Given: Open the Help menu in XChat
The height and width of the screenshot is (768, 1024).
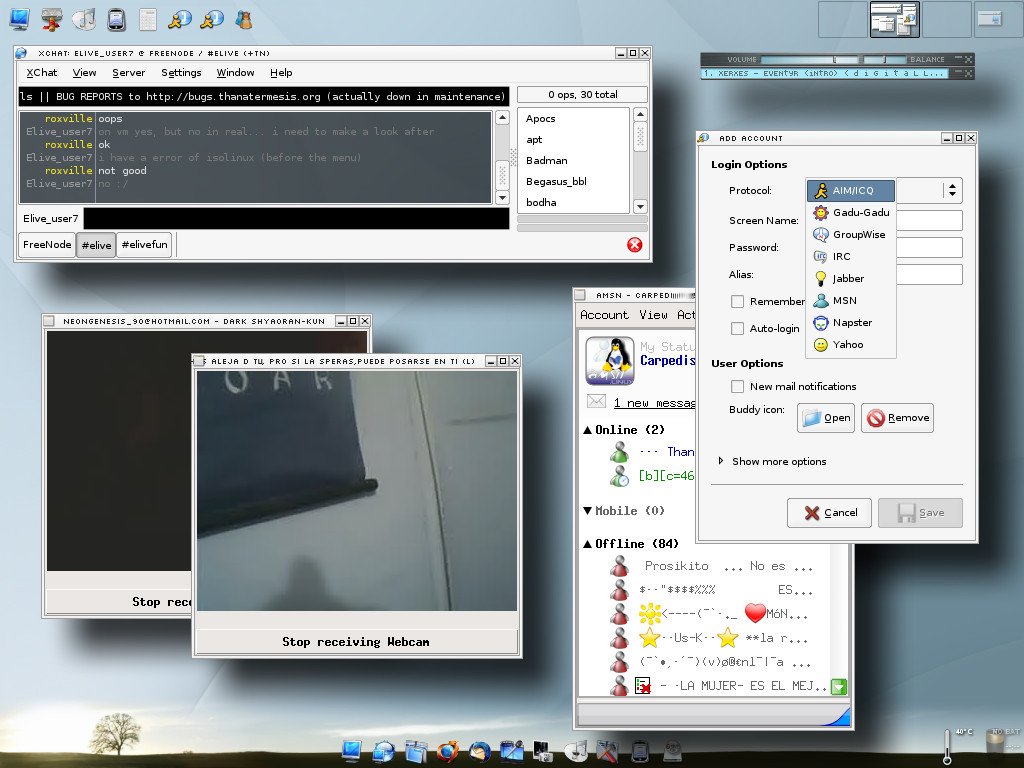Looking at the screenshot, I should pos(281,72).
